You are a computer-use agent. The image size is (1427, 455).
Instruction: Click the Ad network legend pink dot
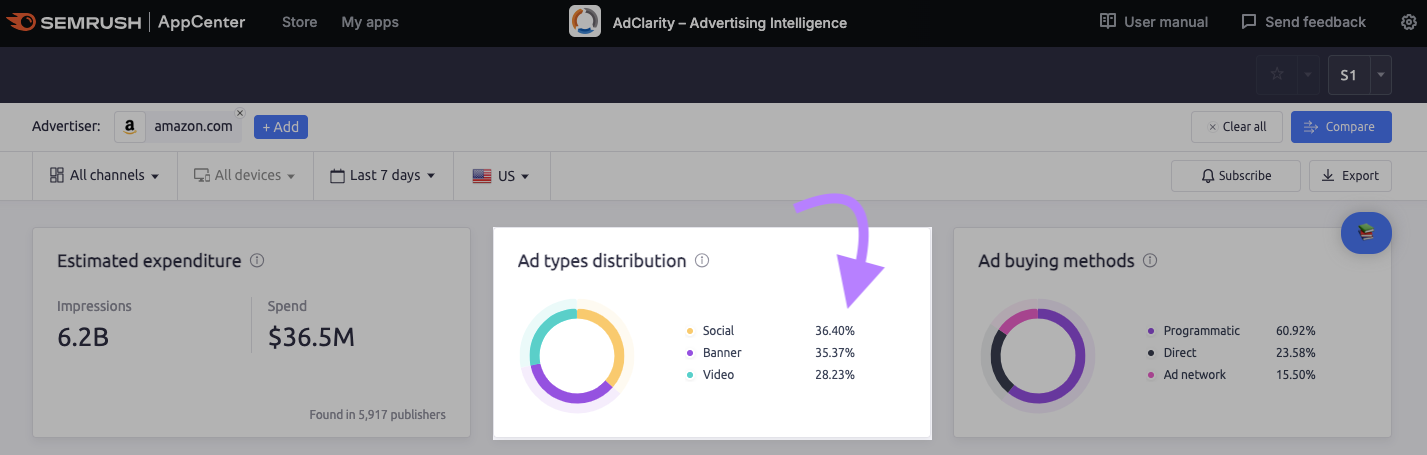pos(1151,375)
